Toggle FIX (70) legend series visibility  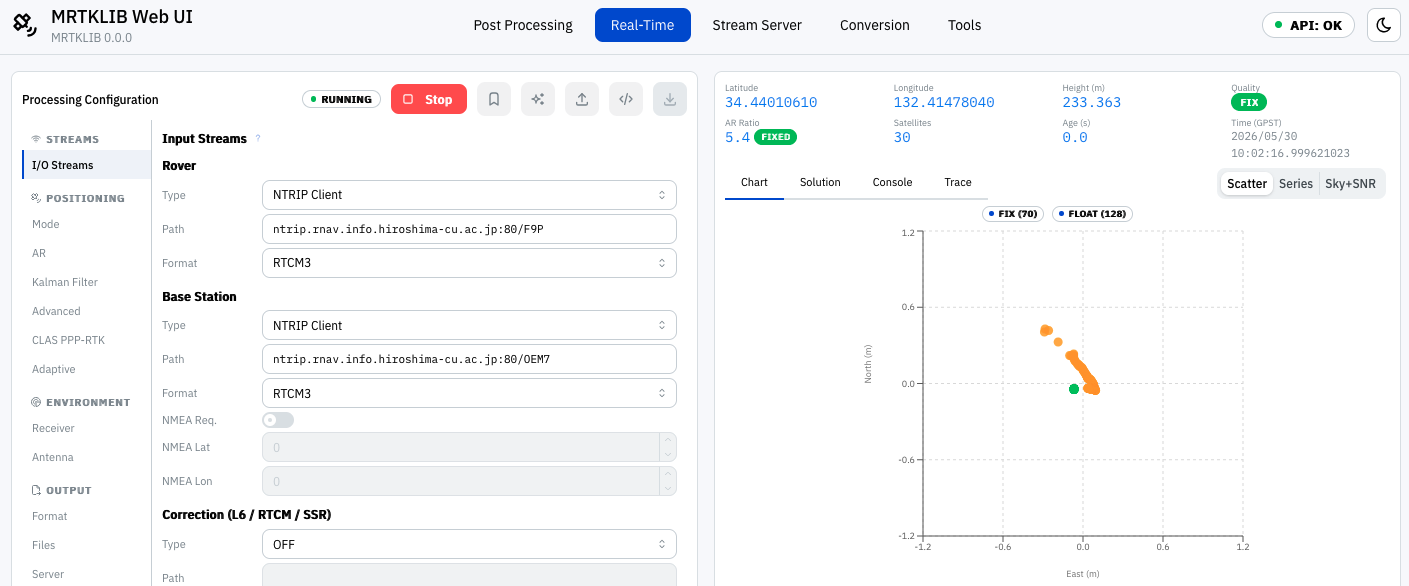coord(1013,214)
